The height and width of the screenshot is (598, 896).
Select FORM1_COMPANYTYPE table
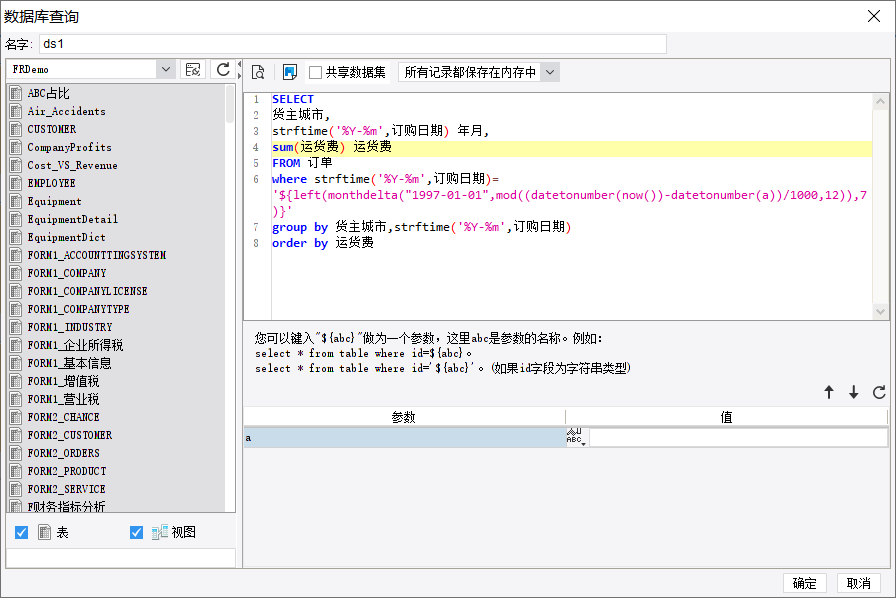point(78,309)
